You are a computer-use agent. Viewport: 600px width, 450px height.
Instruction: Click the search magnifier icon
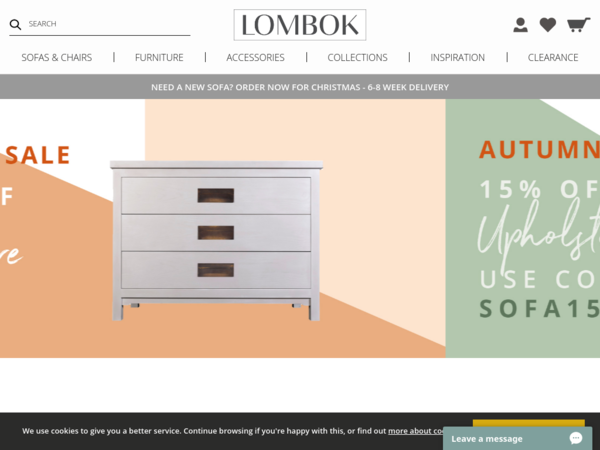(x=15, y=24)
